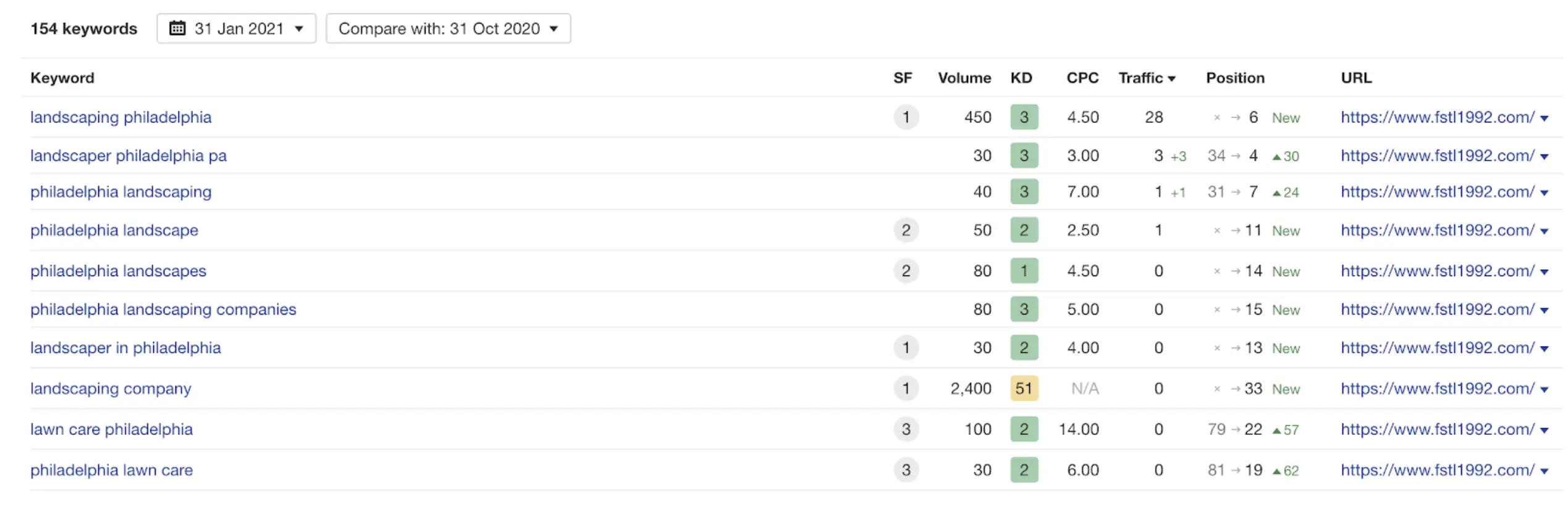Click the calendar icon beside 31 Jan 2021

click(x=177, y=28)
